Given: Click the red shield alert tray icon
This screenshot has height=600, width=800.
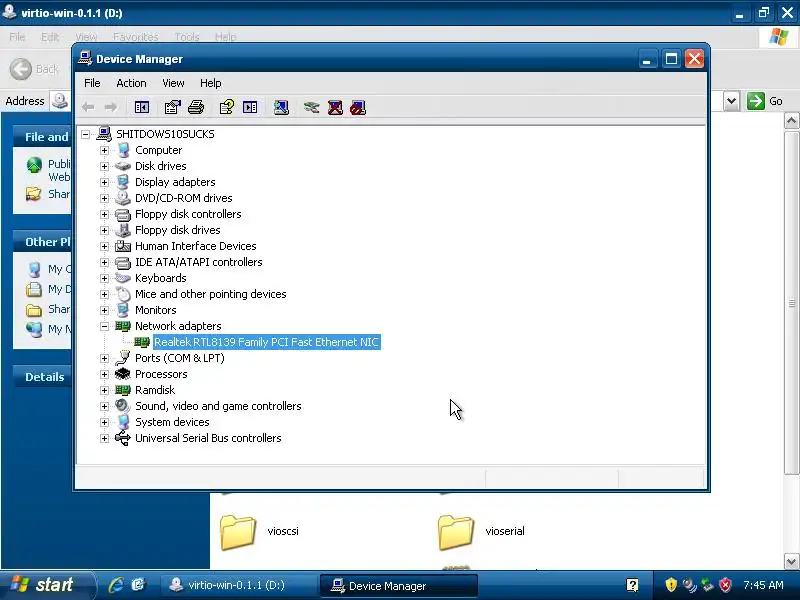Looking at the screenshot, I should 725,585.
